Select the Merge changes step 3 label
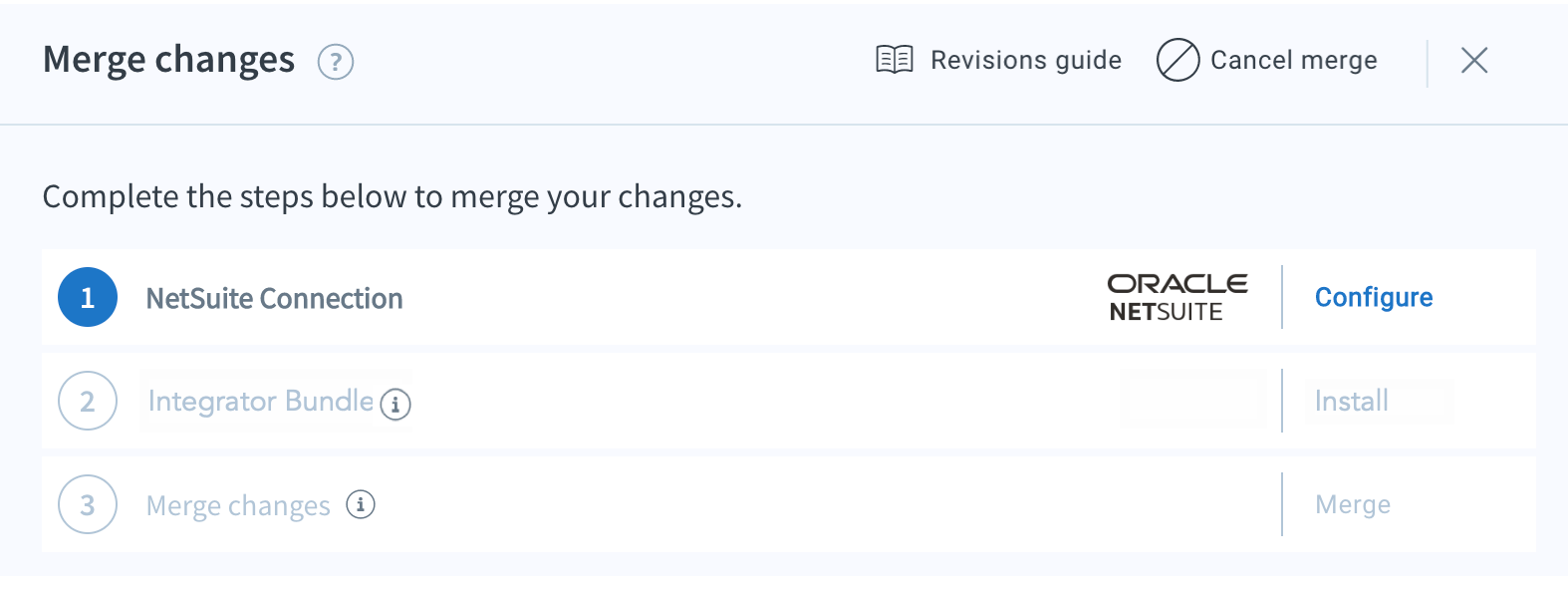Viewport: 1568px width, 590px height. pos(238,505)
